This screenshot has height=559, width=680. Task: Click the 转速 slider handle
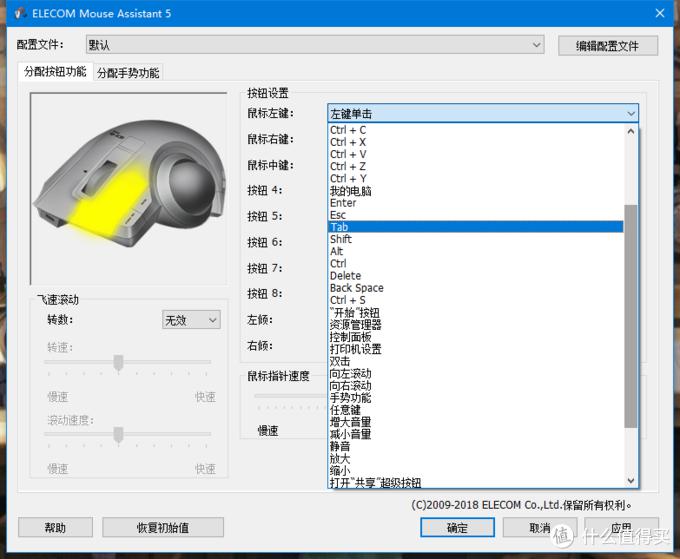point(118,362)
